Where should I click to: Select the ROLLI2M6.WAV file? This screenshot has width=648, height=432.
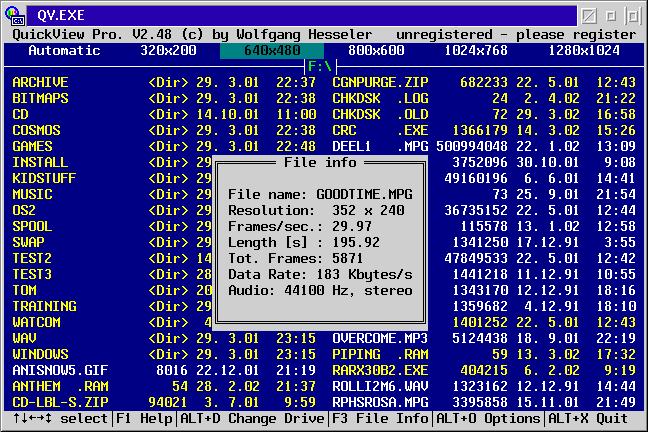[x=484, y=387]
